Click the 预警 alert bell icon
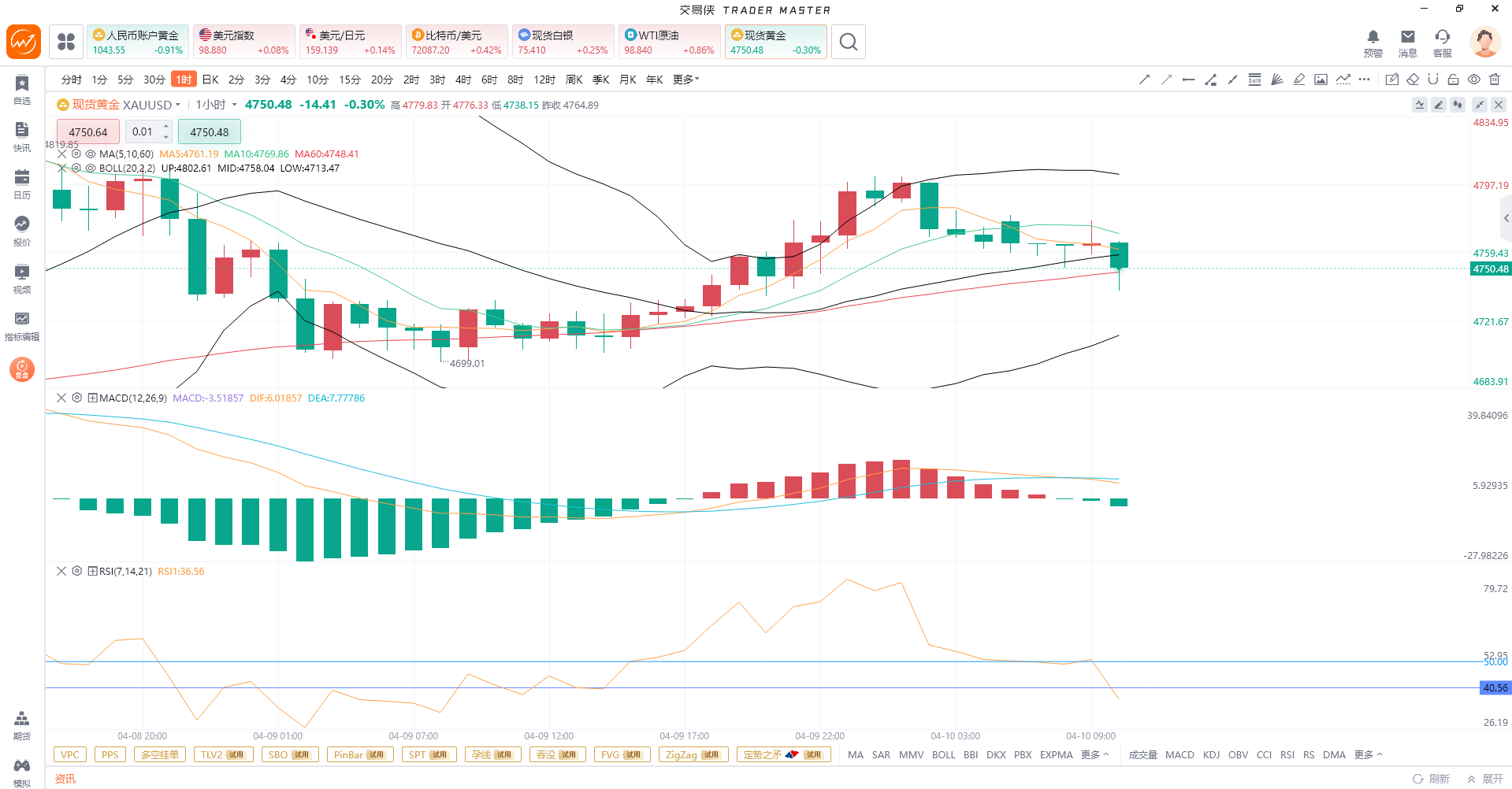The height and width of the screenshot is (789, 1512). [x=1373, y=42]
